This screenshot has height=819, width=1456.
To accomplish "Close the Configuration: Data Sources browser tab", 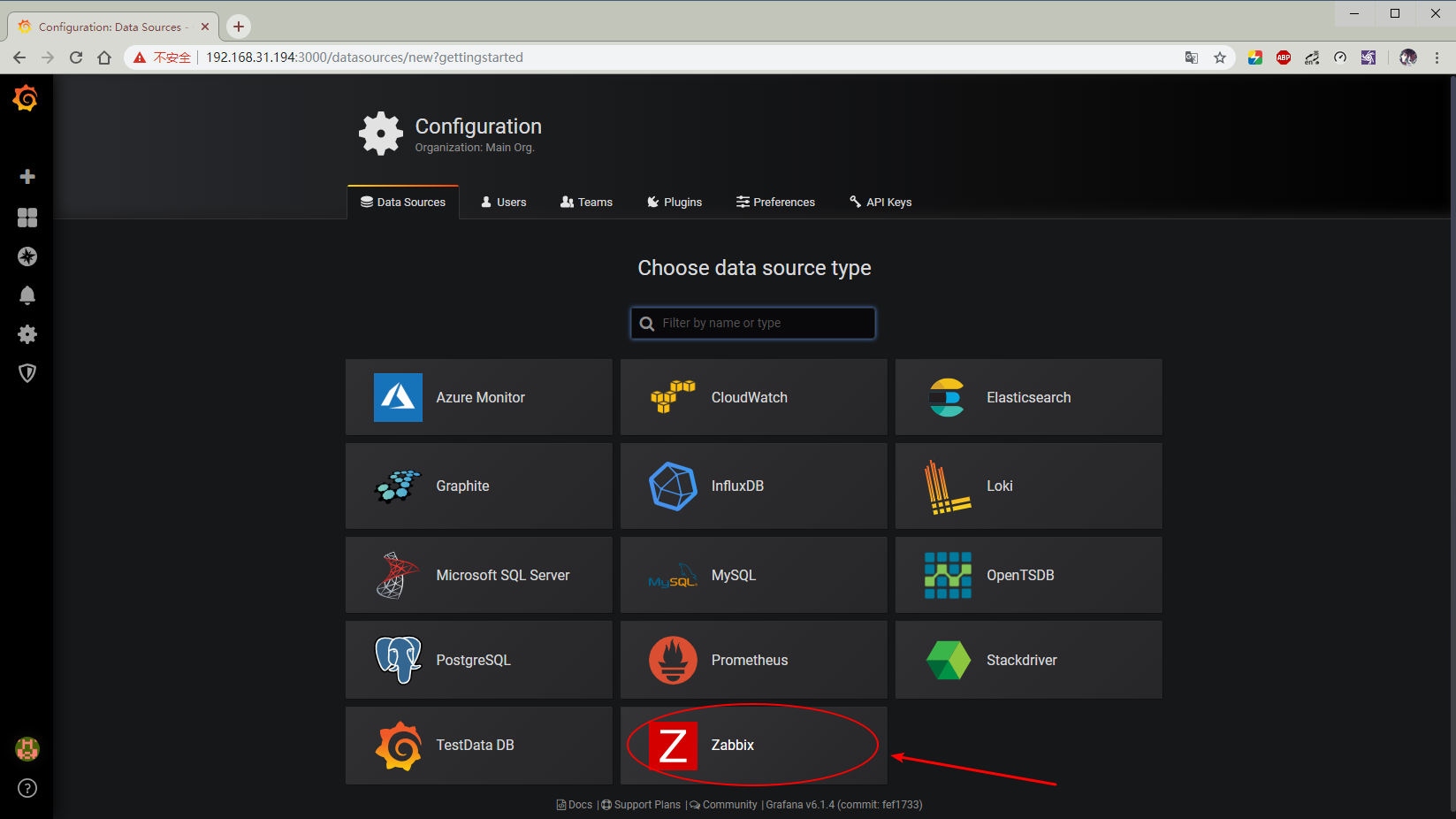I will [x=205, y=27].
